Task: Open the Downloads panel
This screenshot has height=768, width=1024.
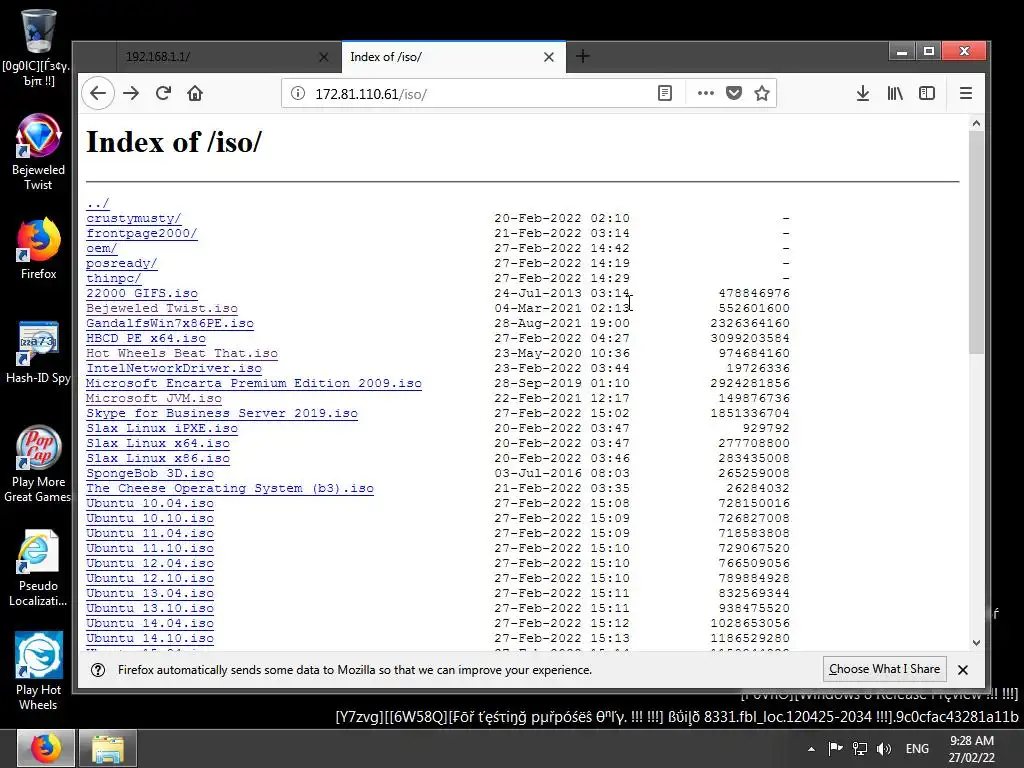Action: tap(863, 93)
